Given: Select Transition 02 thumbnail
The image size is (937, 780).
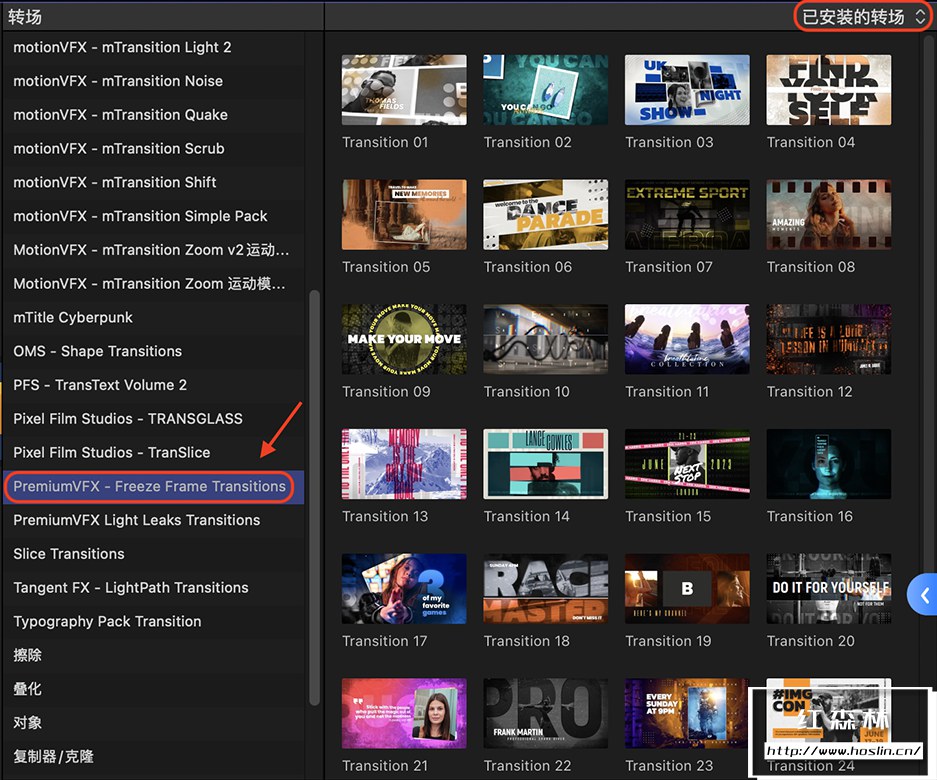Looking at the screenshot, I should point(546,90).
